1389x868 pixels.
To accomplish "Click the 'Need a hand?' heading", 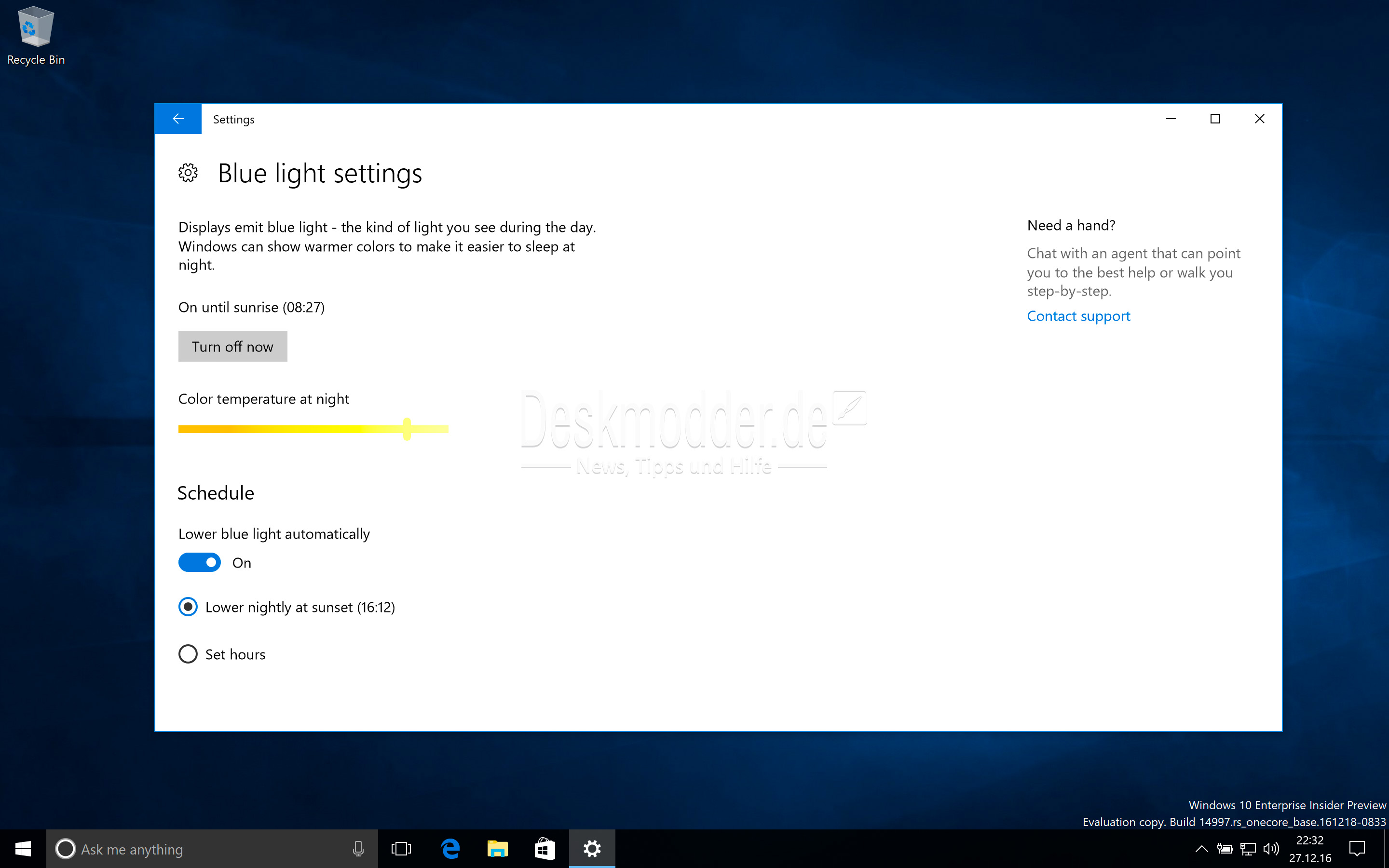I will (1071, 225).
